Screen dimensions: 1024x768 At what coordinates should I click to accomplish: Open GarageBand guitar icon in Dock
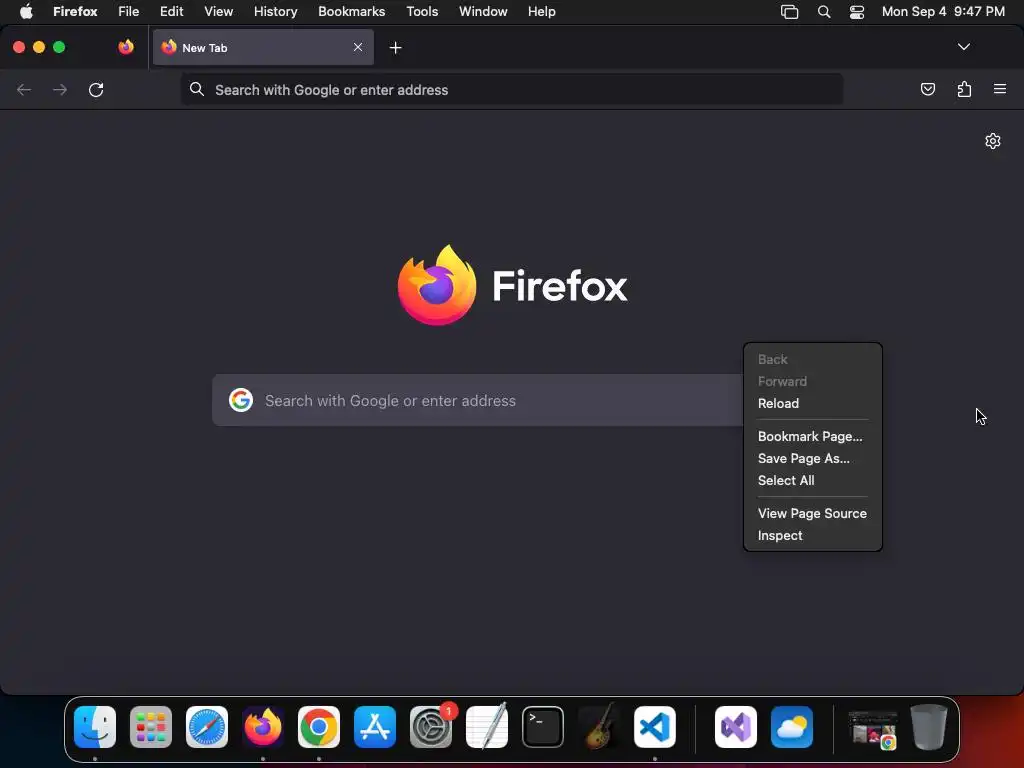[599, 727]
